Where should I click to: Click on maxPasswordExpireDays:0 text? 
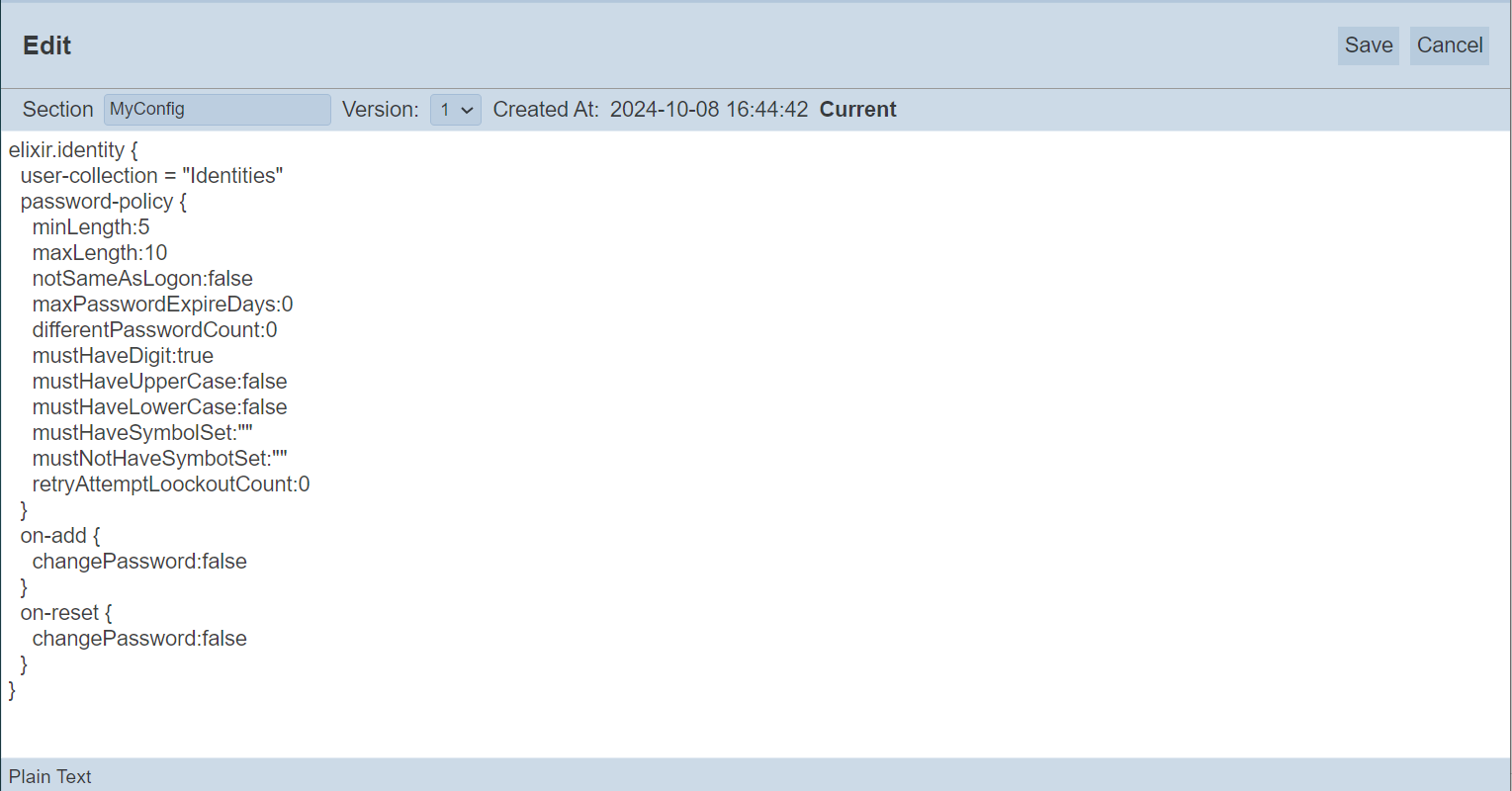pos(162,305)
